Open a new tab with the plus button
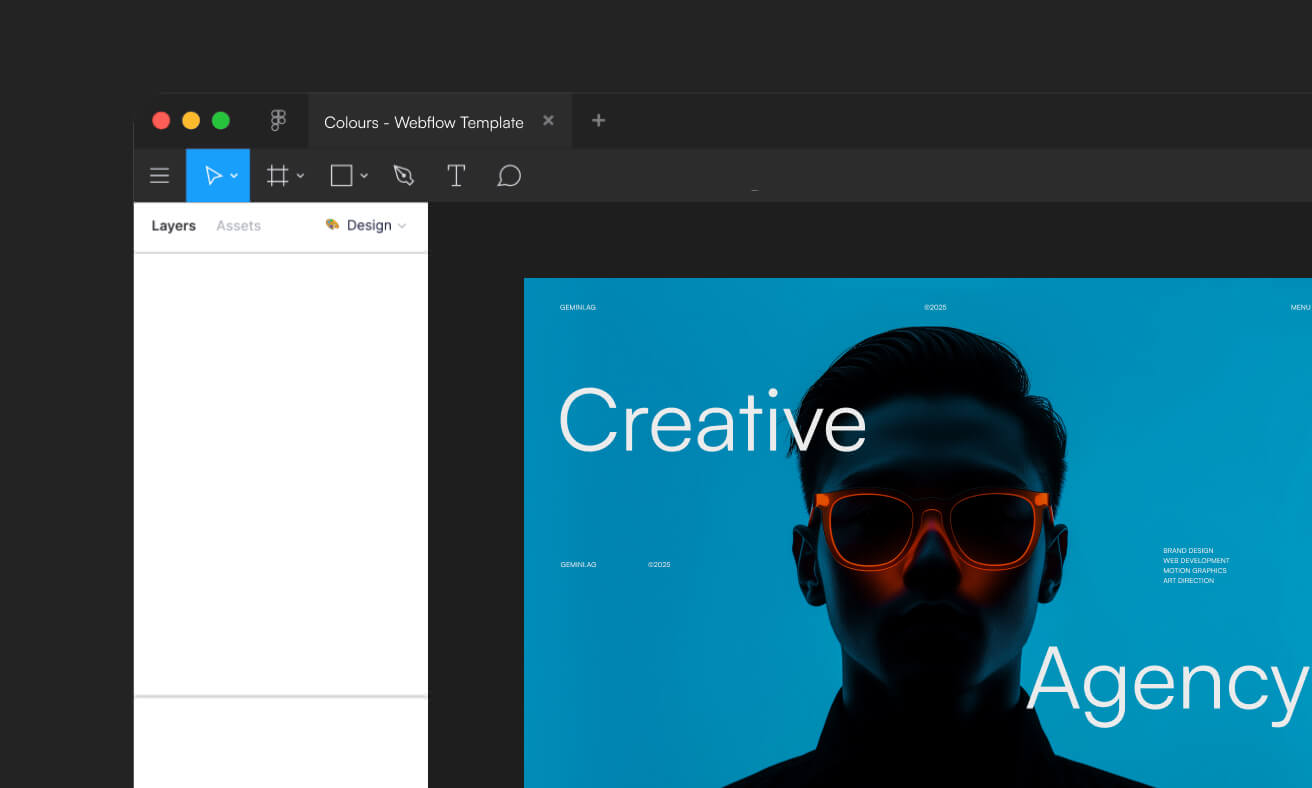Image resolution: width=1312 pixels, height=788 pixels. [x=598, y=120]
